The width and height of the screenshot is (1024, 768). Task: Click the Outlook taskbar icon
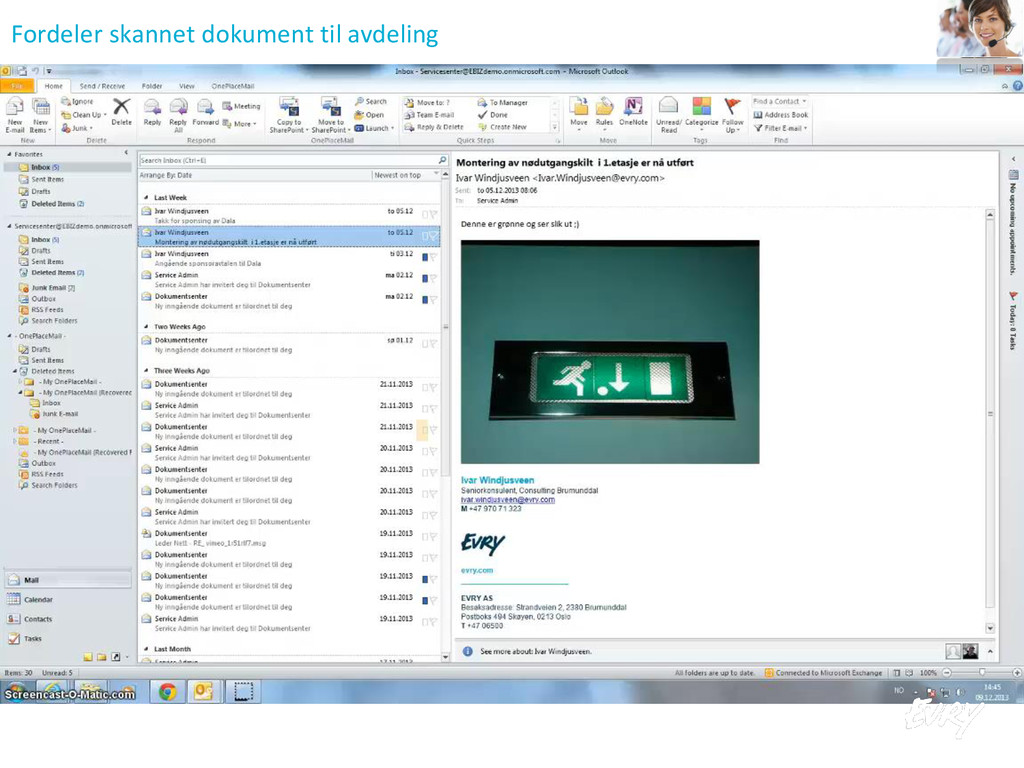204,692
